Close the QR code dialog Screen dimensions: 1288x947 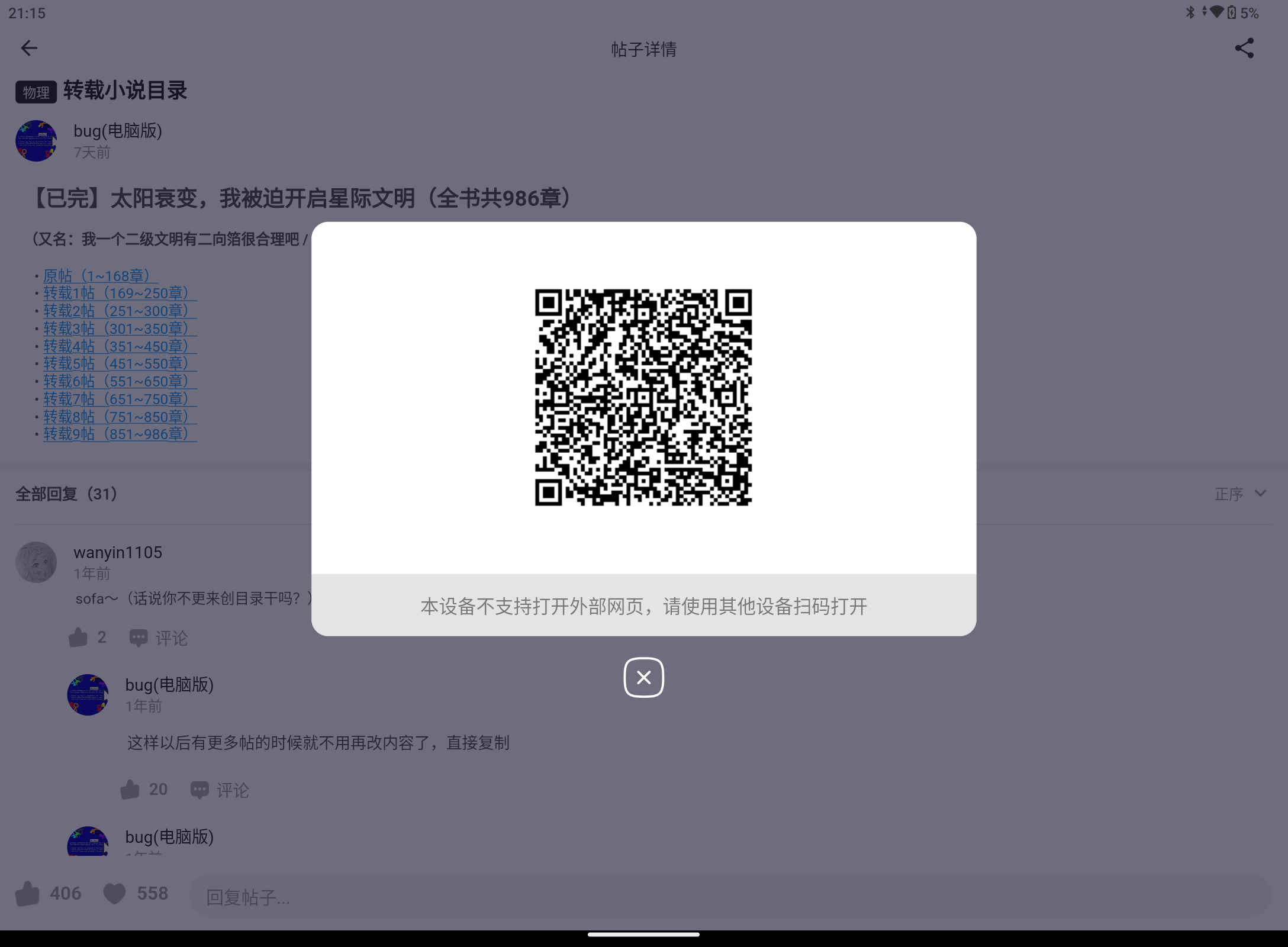644,678
